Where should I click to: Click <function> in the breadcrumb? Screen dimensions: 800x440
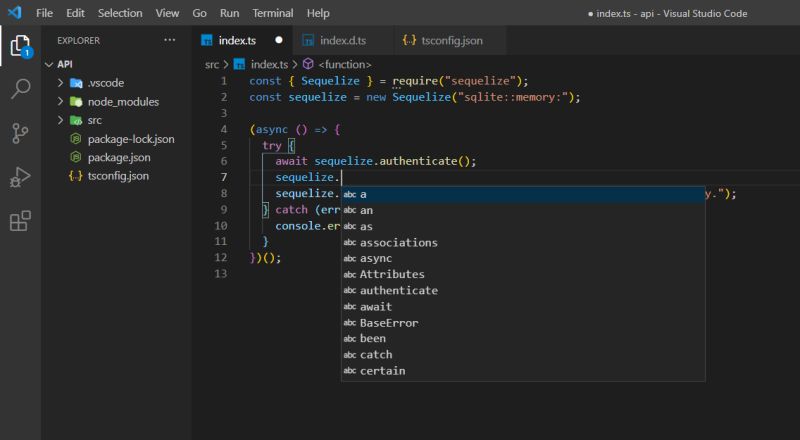[345, 64]
